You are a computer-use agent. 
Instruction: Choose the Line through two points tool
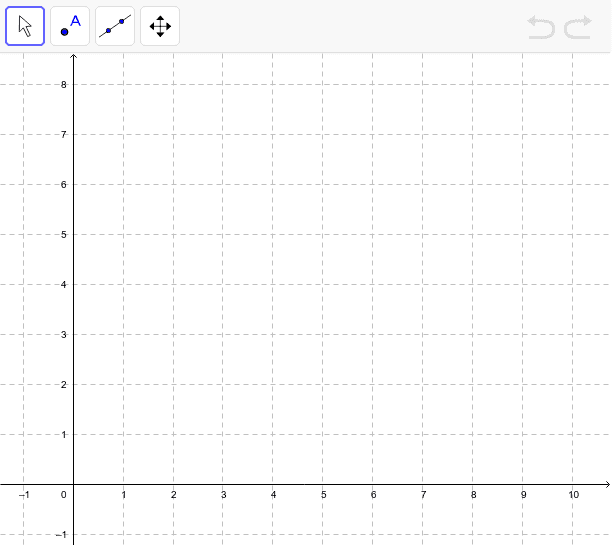(x=115, y=26)
